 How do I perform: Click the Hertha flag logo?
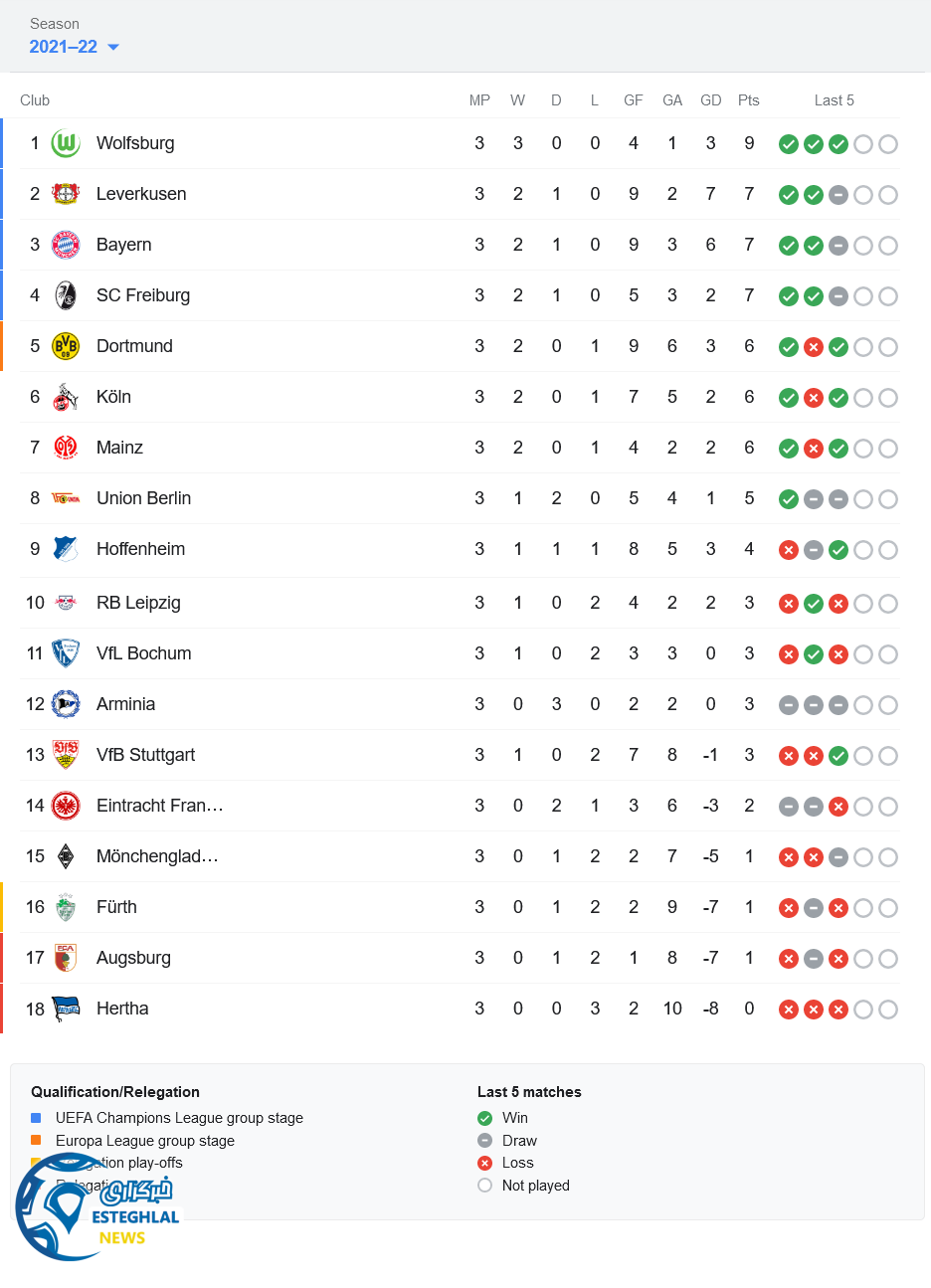66,1009
